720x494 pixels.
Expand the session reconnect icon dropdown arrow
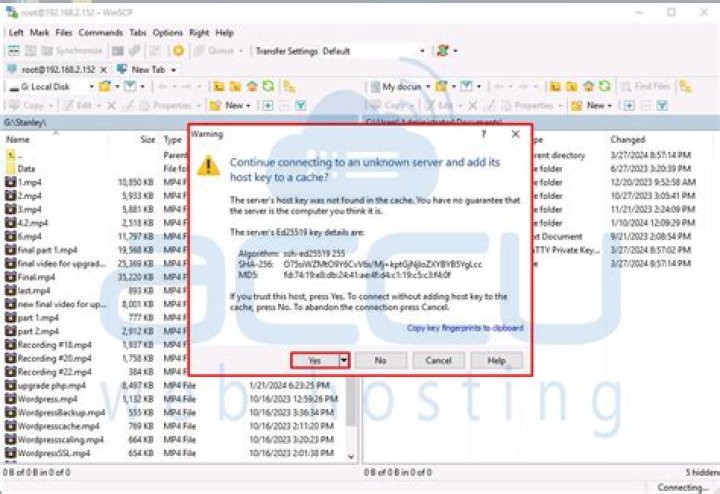click(x=455, y=51)
